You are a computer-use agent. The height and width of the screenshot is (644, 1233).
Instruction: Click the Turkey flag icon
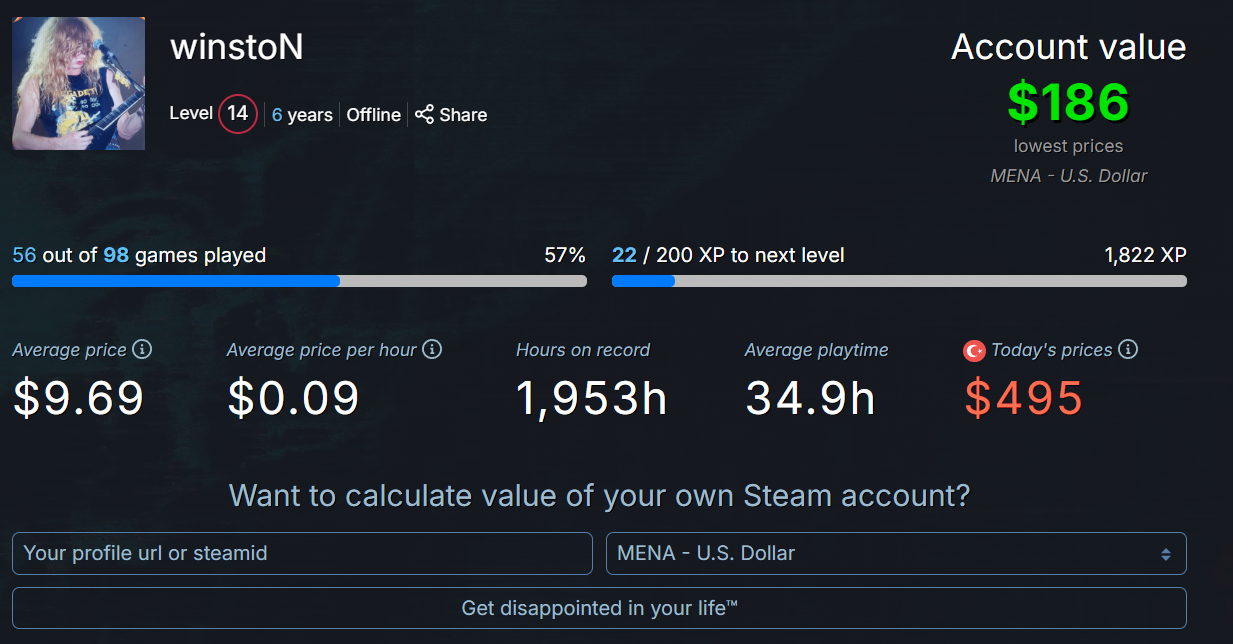(x=974, y=351)
